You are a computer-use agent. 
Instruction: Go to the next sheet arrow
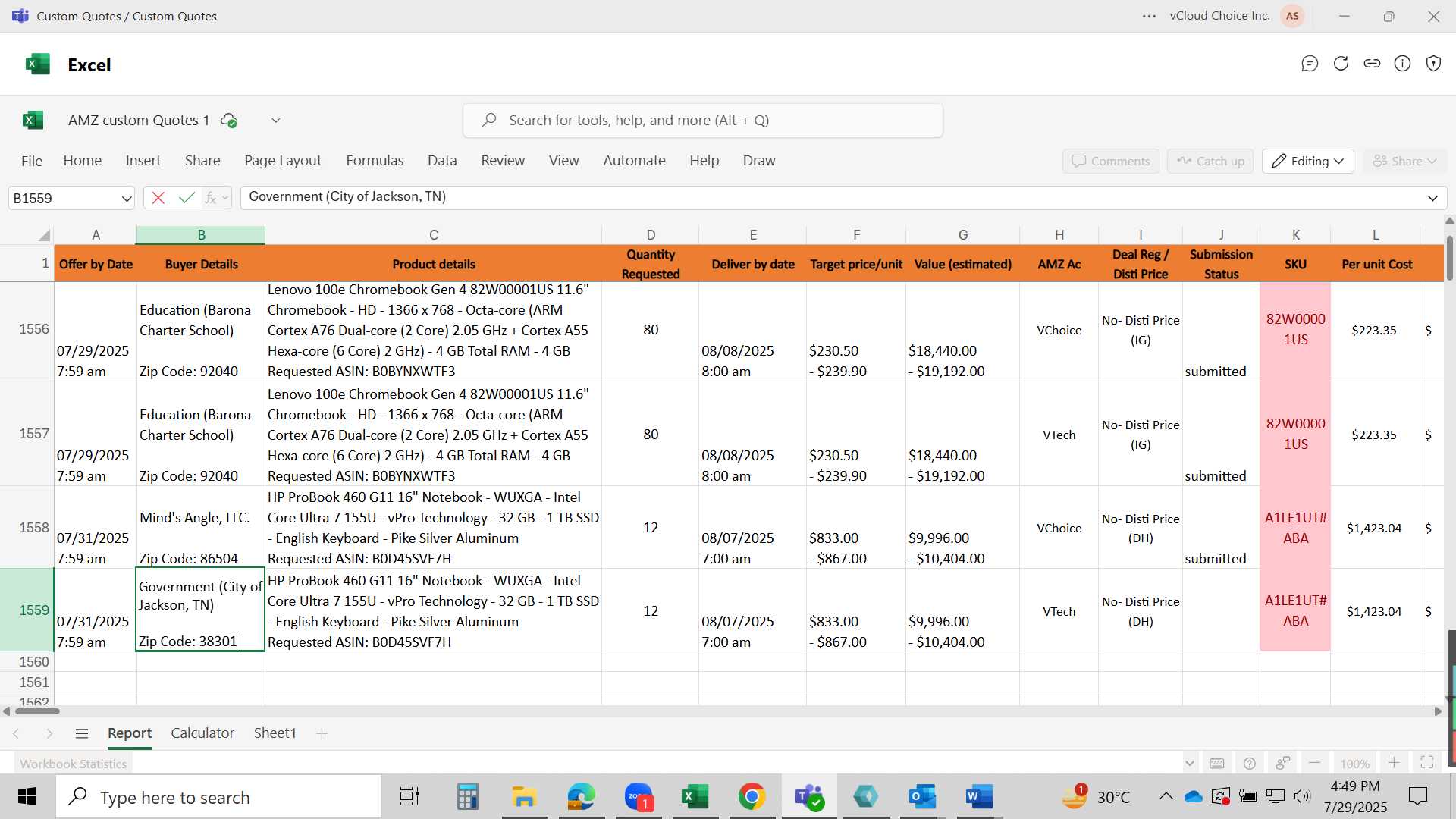[x=49, y=733]
